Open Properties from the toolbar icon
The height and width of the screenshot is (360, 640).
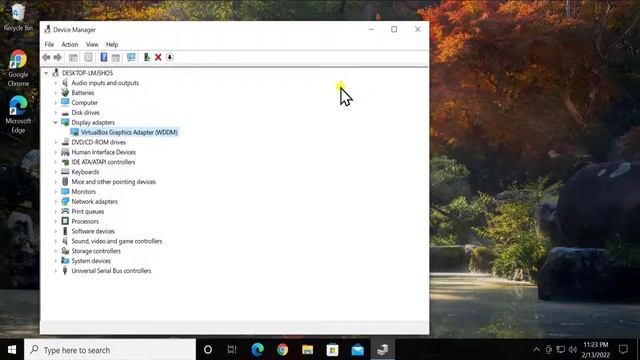coord(89,58)
